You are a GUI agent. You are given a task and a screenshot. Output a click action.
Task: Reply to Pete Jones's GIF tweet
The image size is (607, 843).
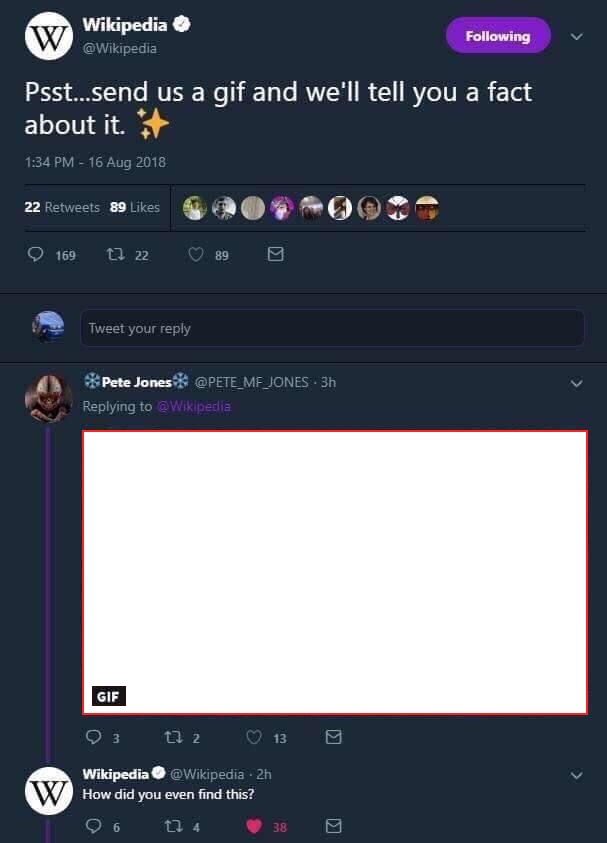point(94,737)
